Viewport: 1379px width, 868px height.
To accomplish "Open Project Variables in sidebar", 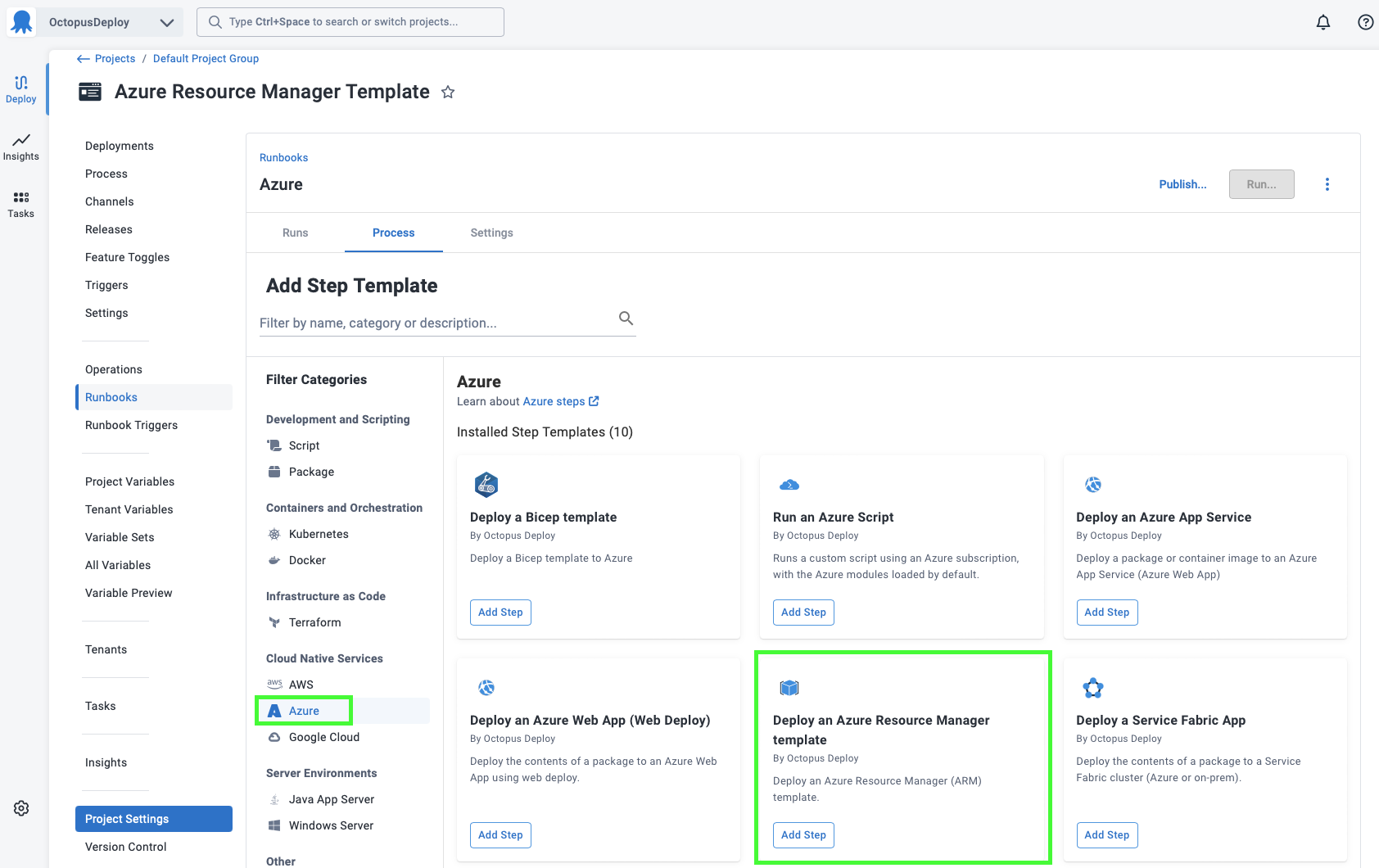I will (x=129, y=481).
